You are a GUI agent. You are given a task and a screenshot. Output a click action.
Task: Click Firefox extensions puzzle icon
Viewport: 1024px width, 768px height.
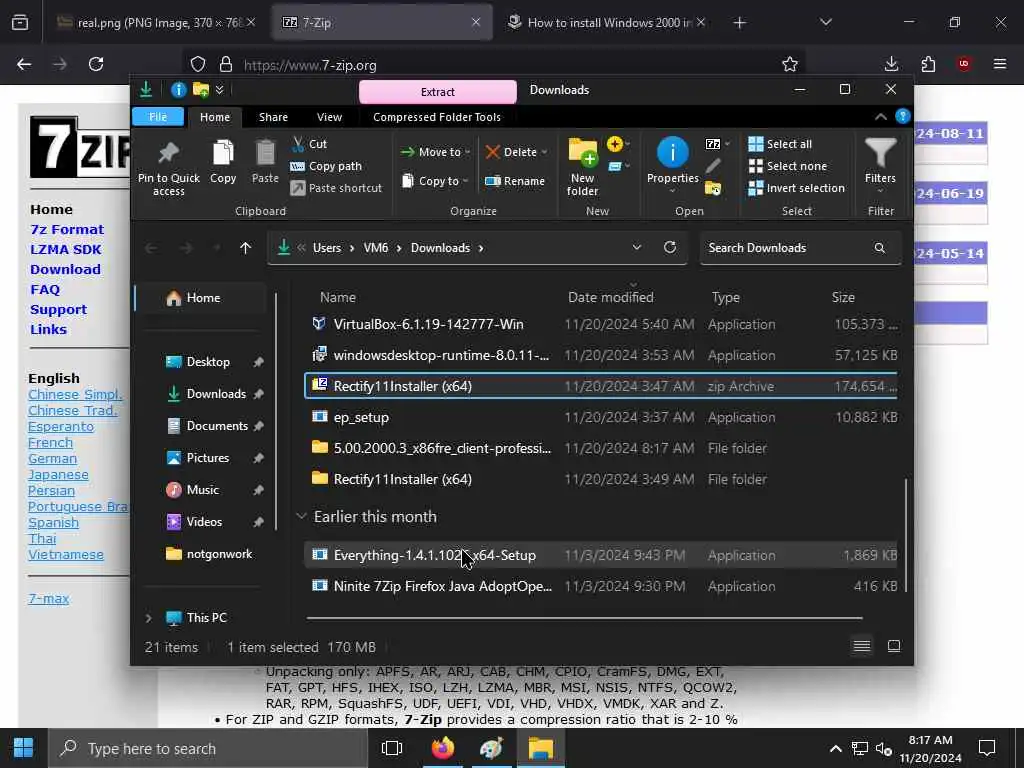928,64
